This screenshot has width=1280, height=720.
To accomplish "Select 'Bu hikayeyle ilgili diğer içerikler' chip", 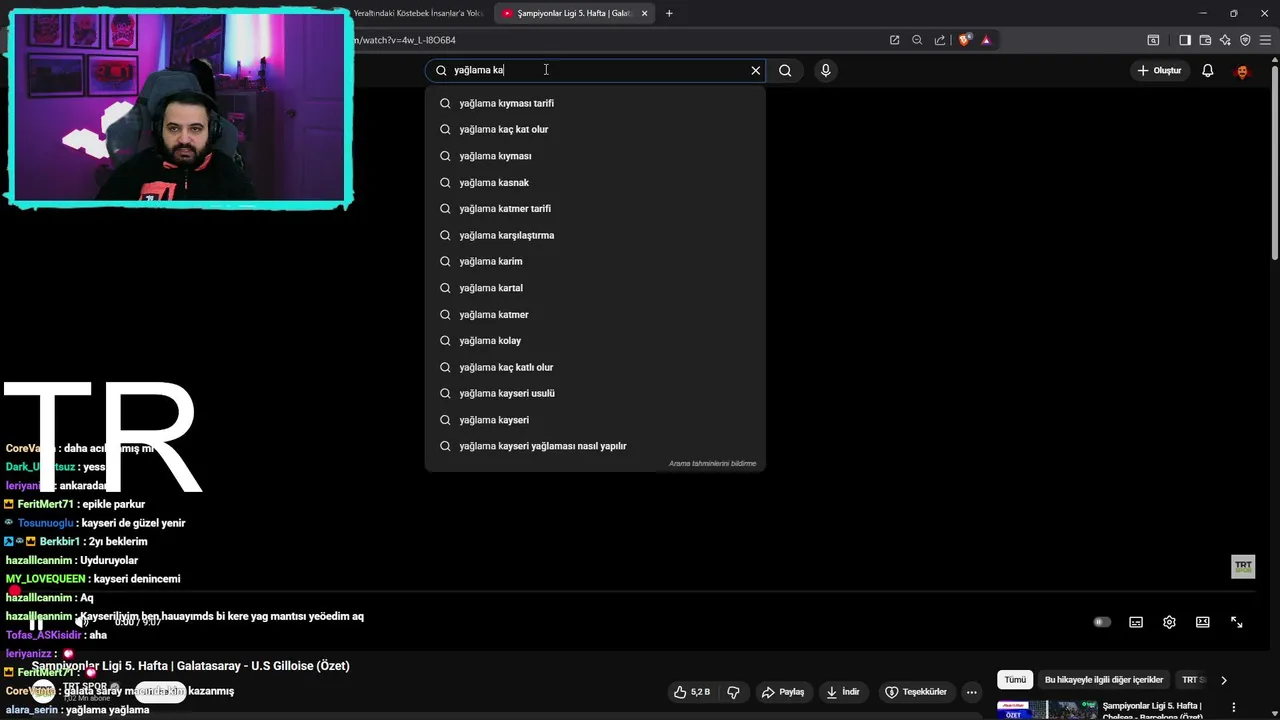I will coord(1104,680).
